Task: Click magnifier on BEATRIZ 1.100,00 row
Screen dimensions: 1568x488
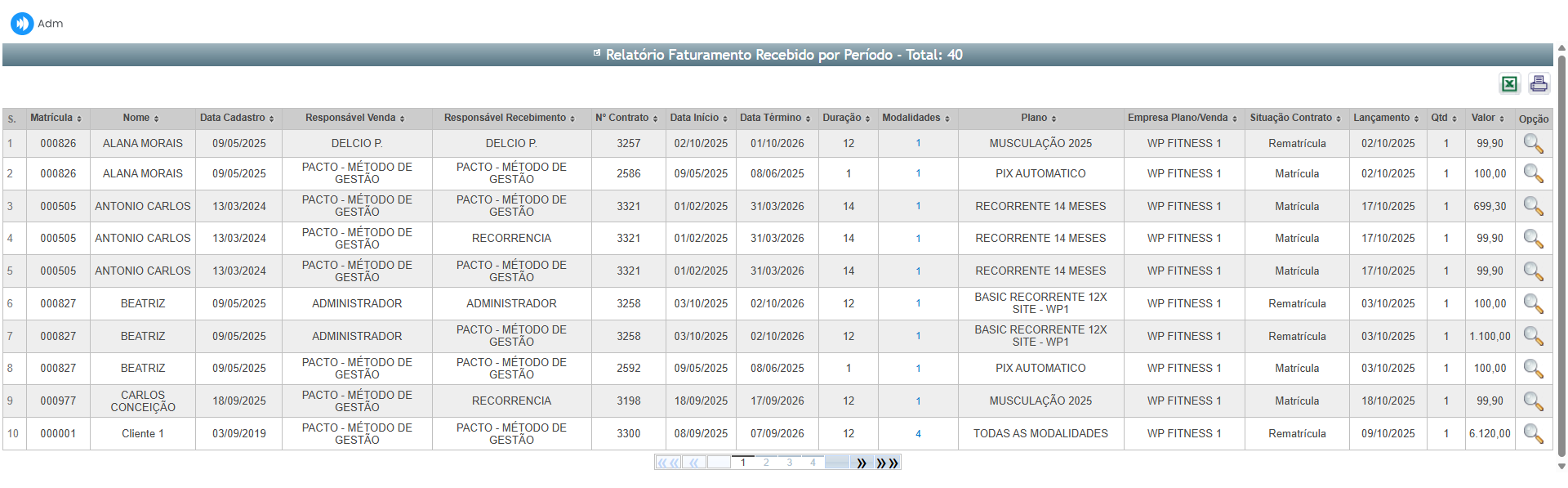Action: click(1533, 337)
